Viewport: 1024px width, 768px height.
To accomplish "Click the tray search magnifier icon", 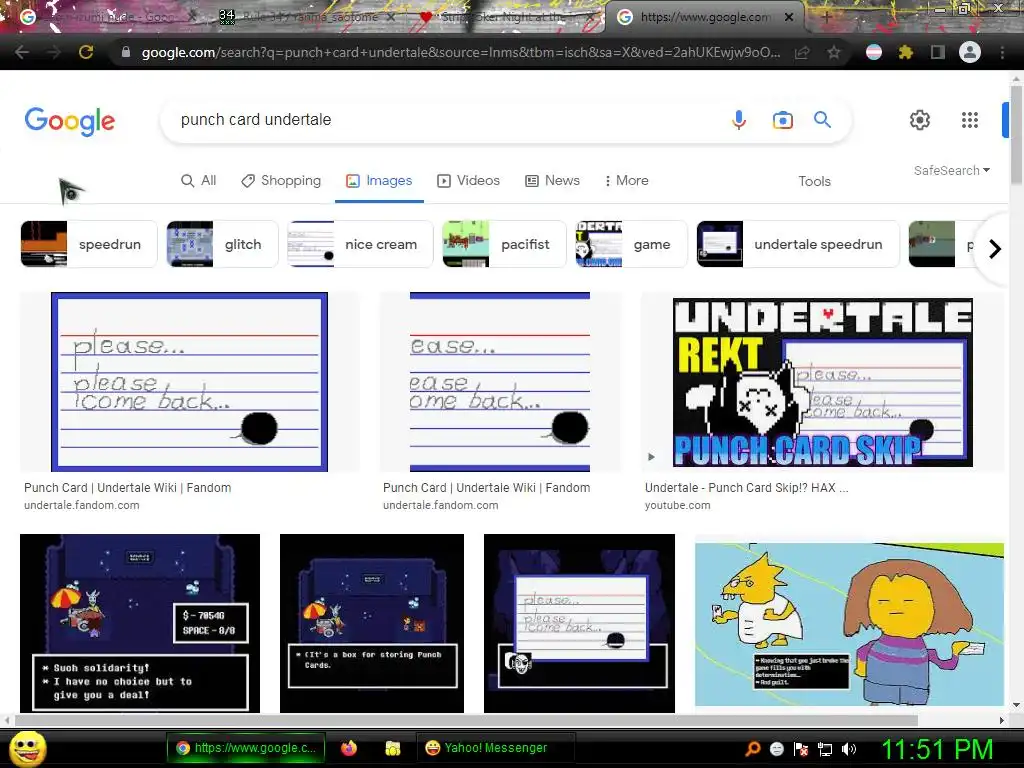I will click(753, 748).
